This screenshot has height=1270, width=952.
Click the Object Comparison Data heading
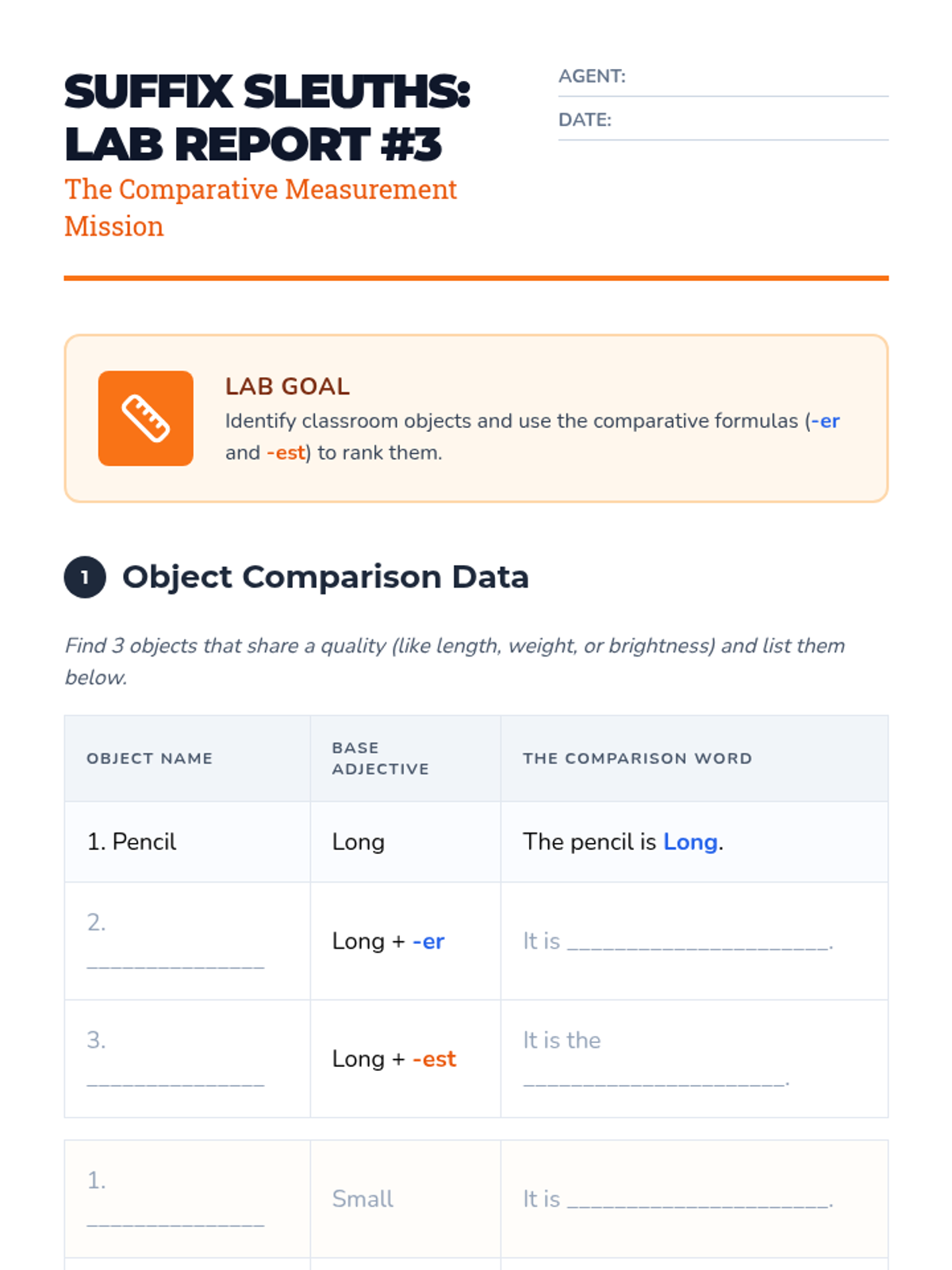coord(325,577)
